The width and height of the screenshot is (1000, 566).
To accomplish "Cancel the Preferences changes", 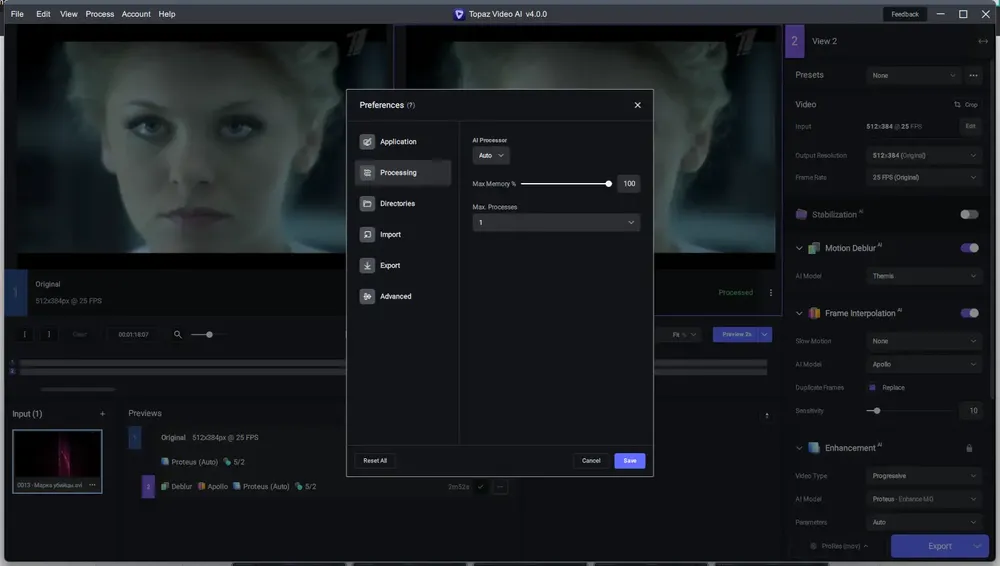I will pos(591,461).
